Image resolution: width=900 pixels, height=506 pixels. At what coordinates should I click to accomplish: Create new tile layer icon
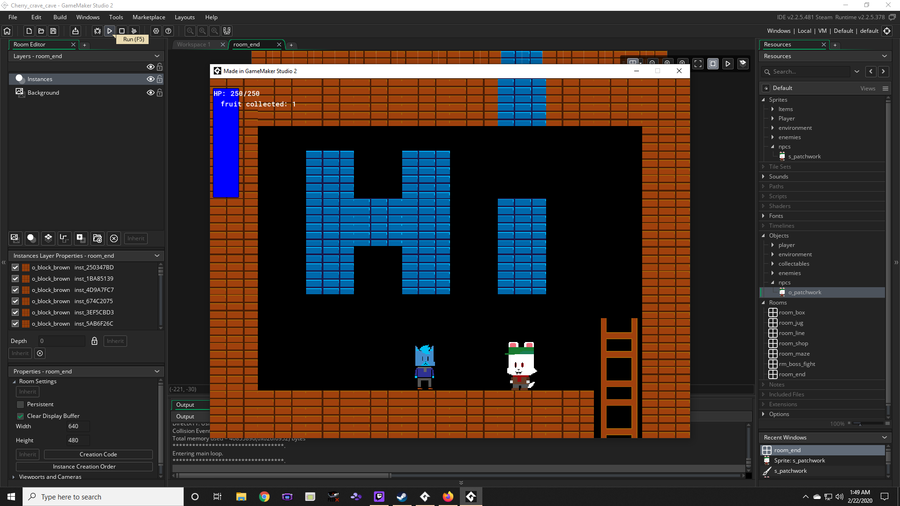click(48, 238)
